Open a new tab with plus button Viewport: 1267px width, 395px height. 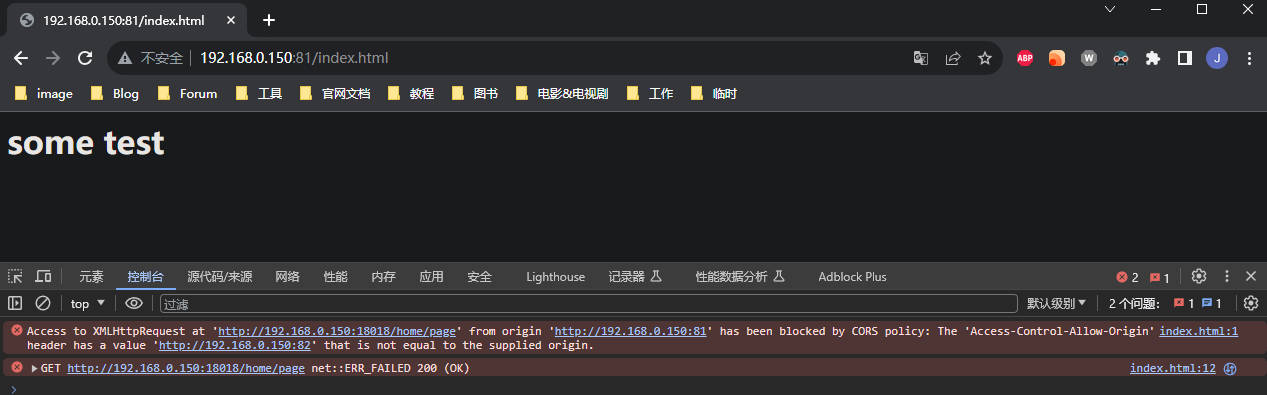coord(268,20)
